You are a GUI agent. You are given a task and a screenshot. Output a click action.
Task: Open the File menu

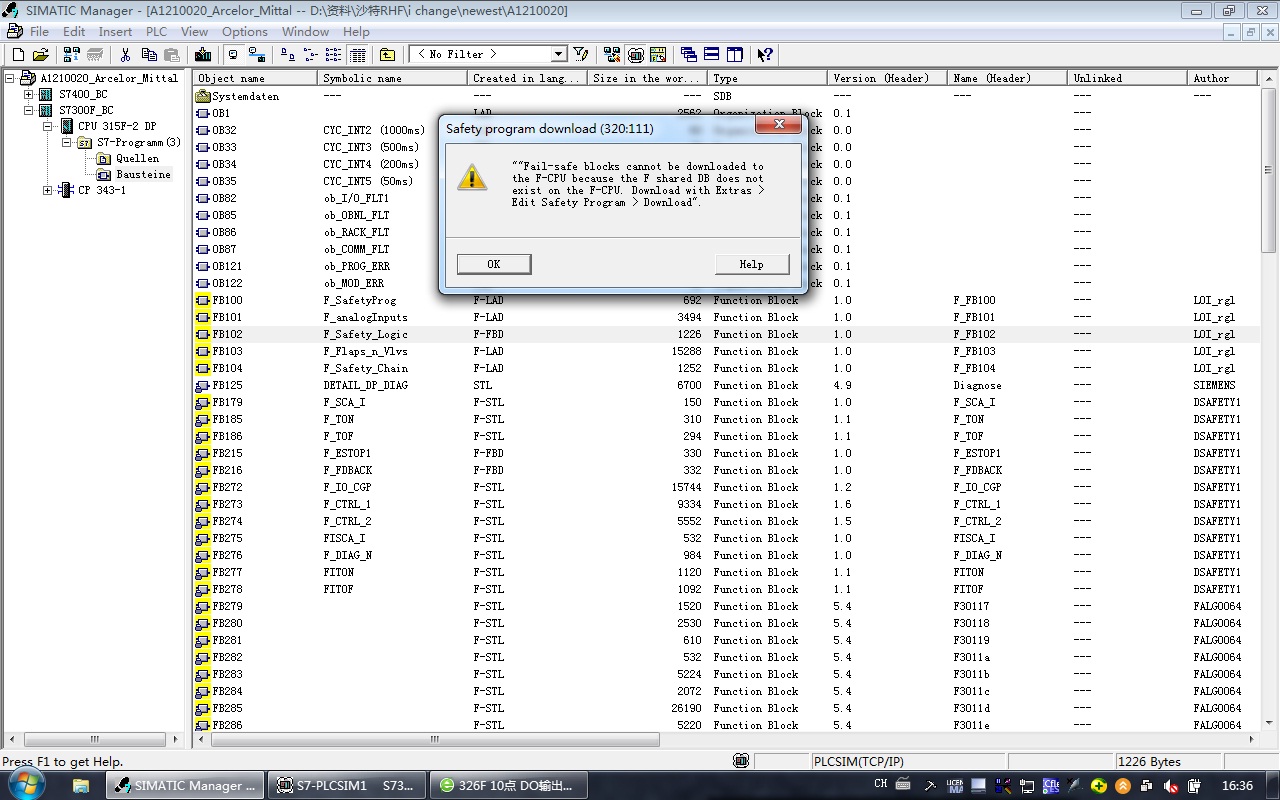pyautogui.click(x=40, y=31)
